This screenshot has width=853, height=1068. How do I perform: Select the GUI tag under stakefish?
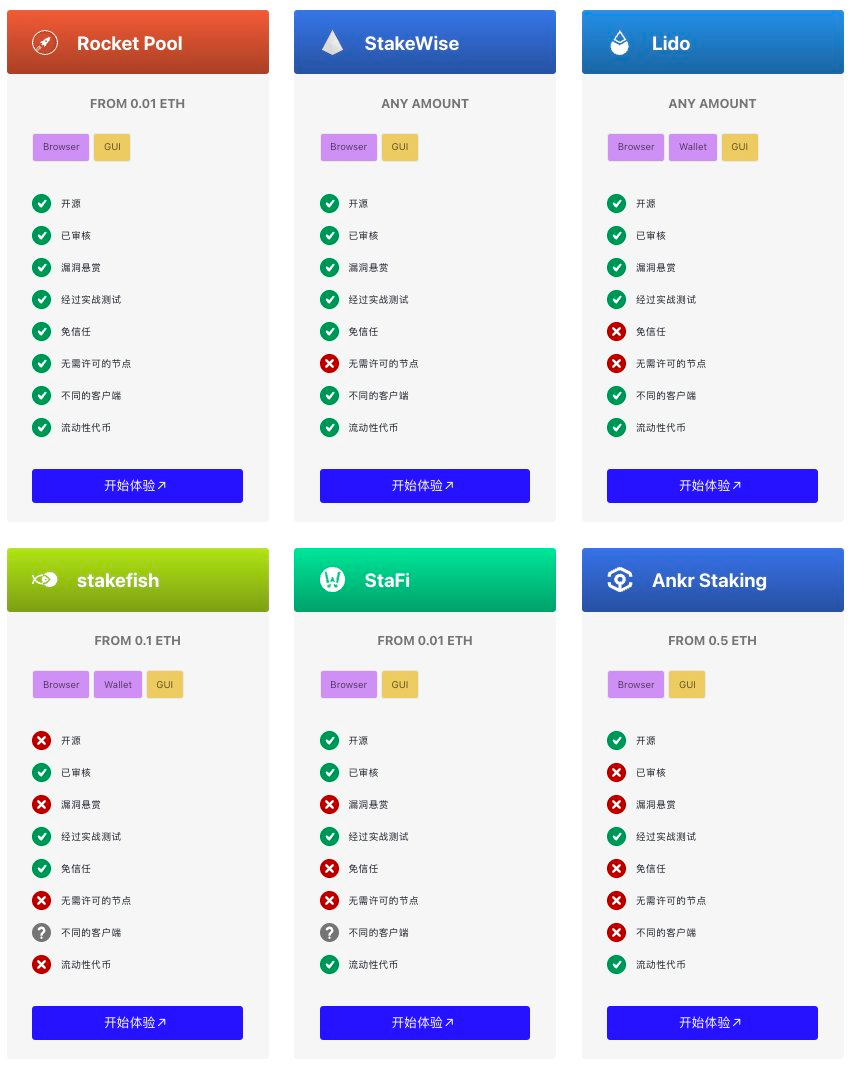[x=165, y=685]
